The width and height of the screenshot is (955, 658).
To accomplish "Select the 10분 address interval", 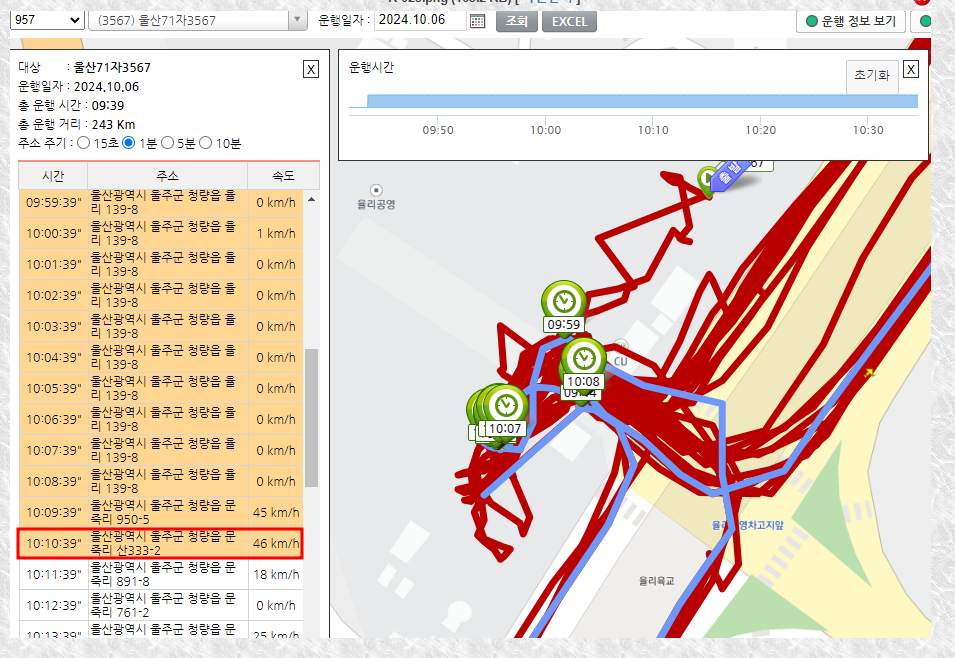I will [206, 143].
